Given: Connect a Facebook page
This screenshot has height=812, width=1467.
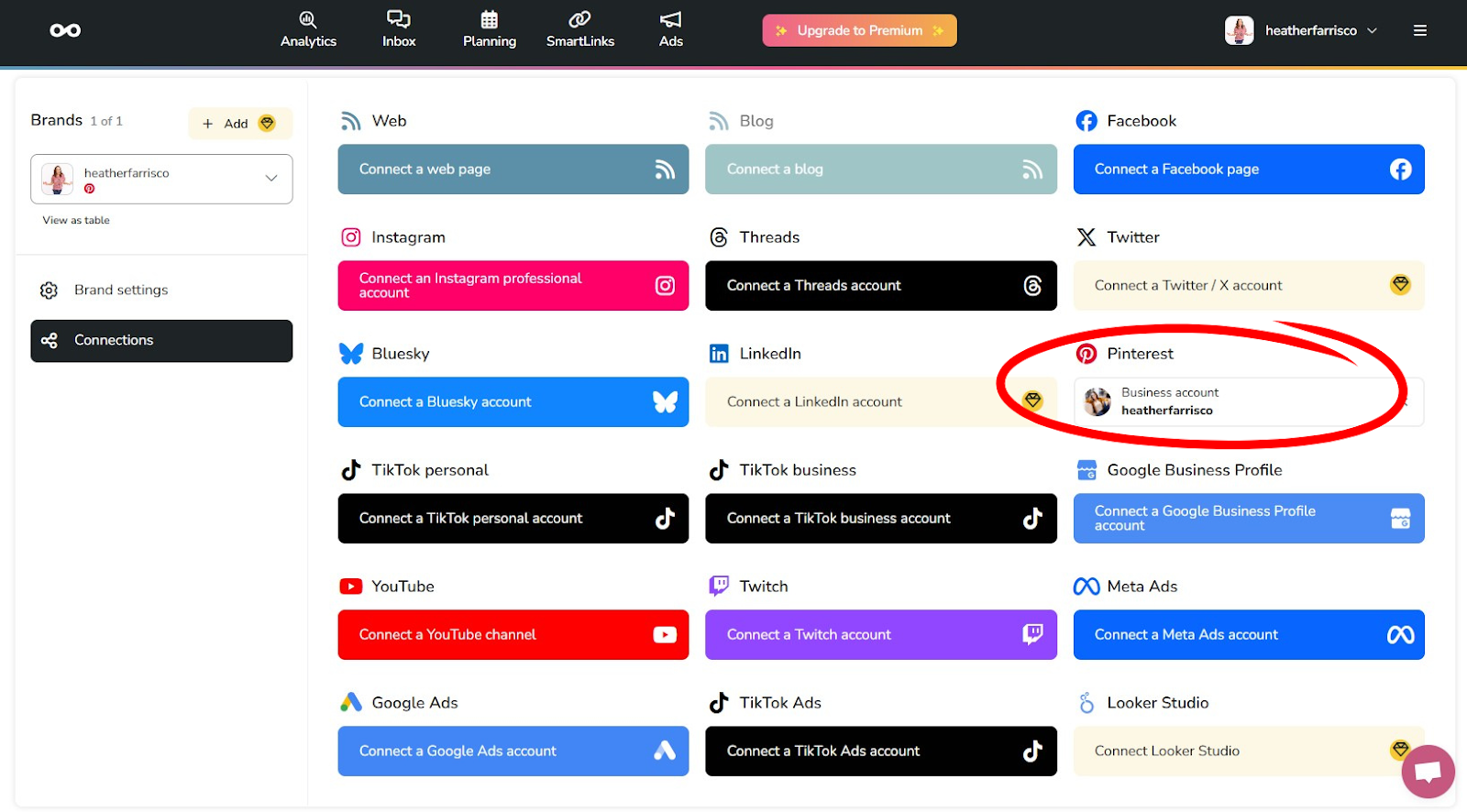Looking at the screenshot, I should 1249,169.
